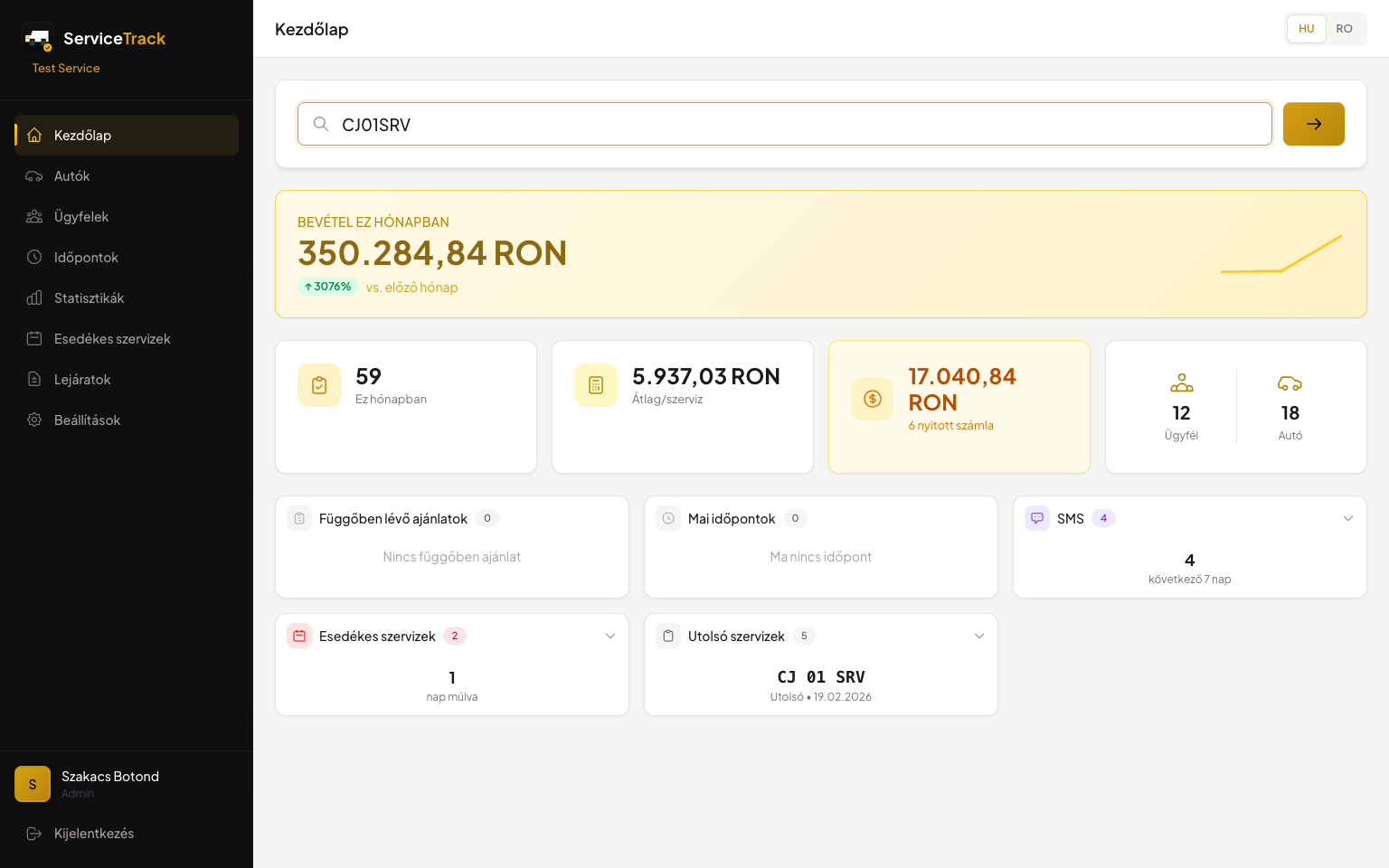Click the SMS speech bubble icon

tap(1037, 518)
